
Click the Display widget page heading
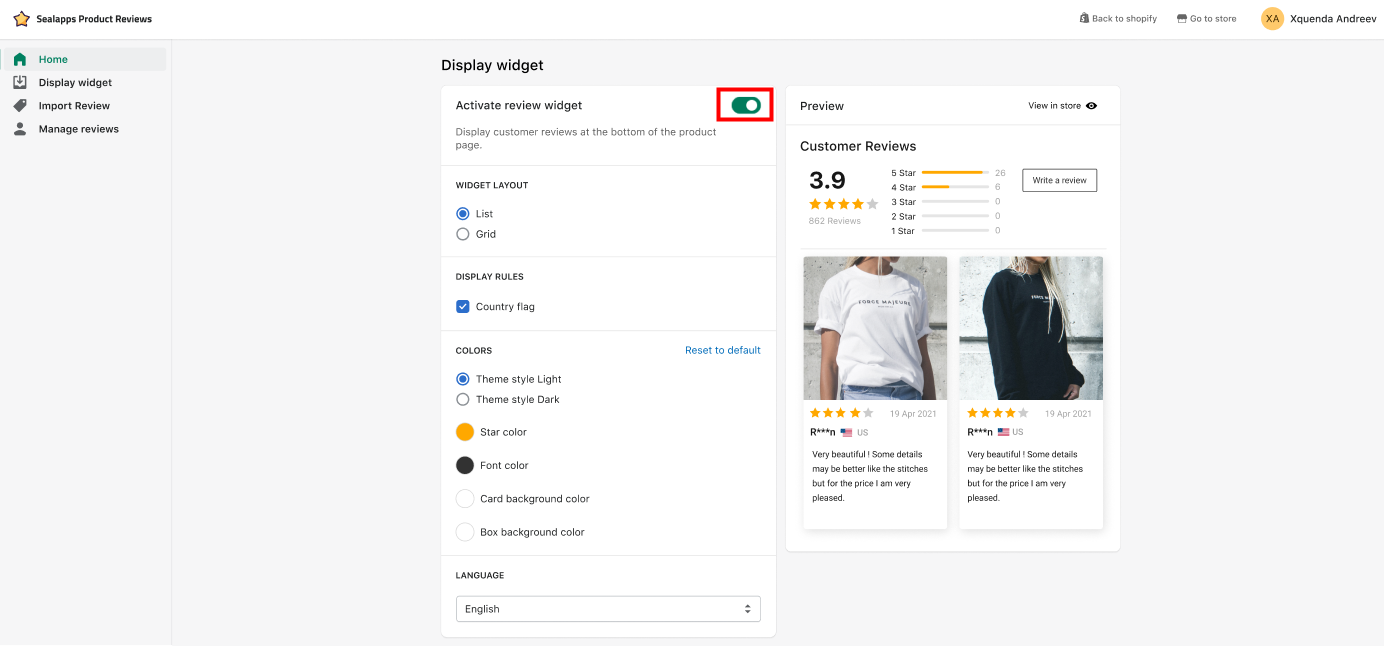(492, 65)
